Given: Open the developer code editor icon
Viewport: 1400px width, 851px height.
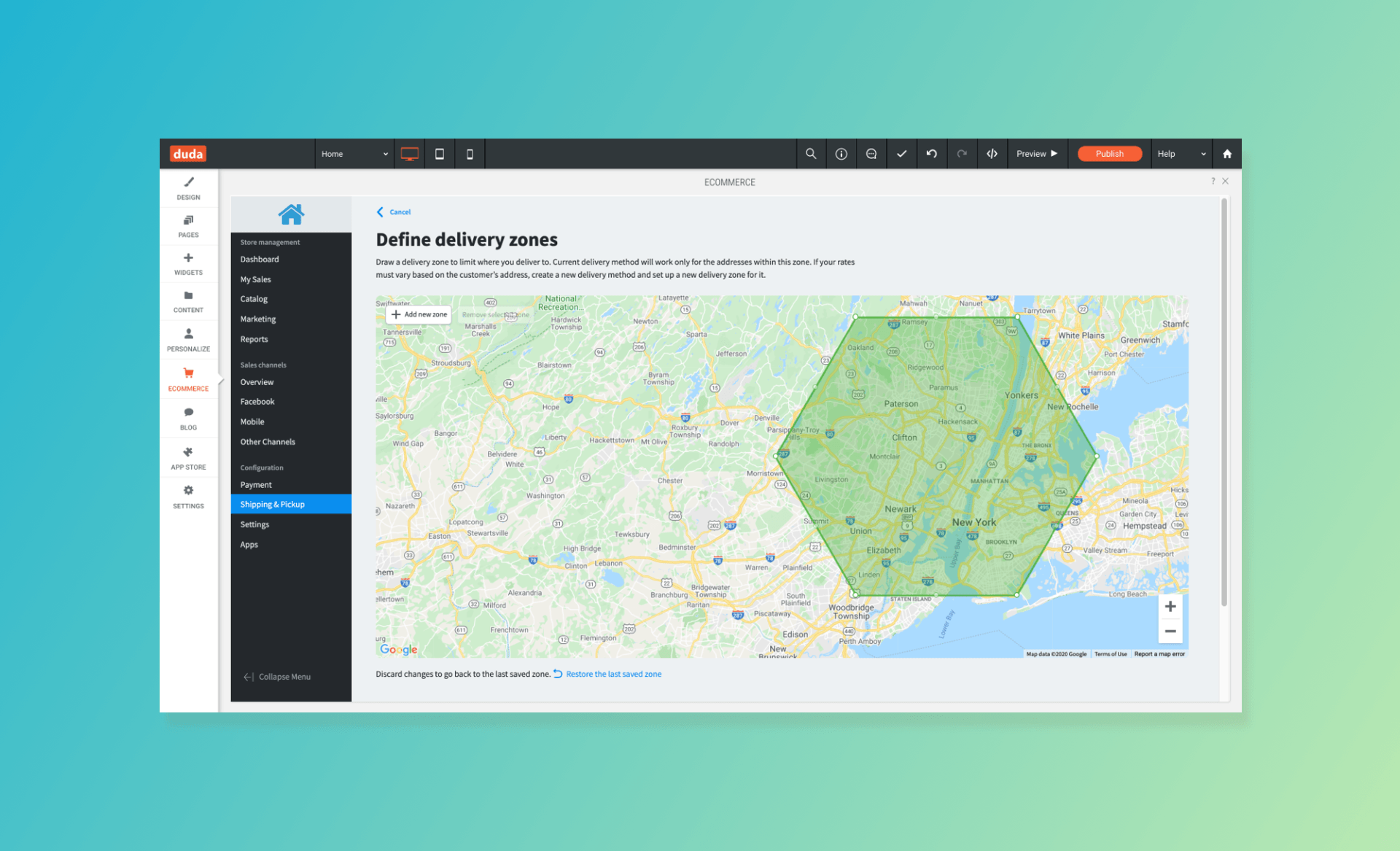Looking at the screenshot, I should [992, 153].
